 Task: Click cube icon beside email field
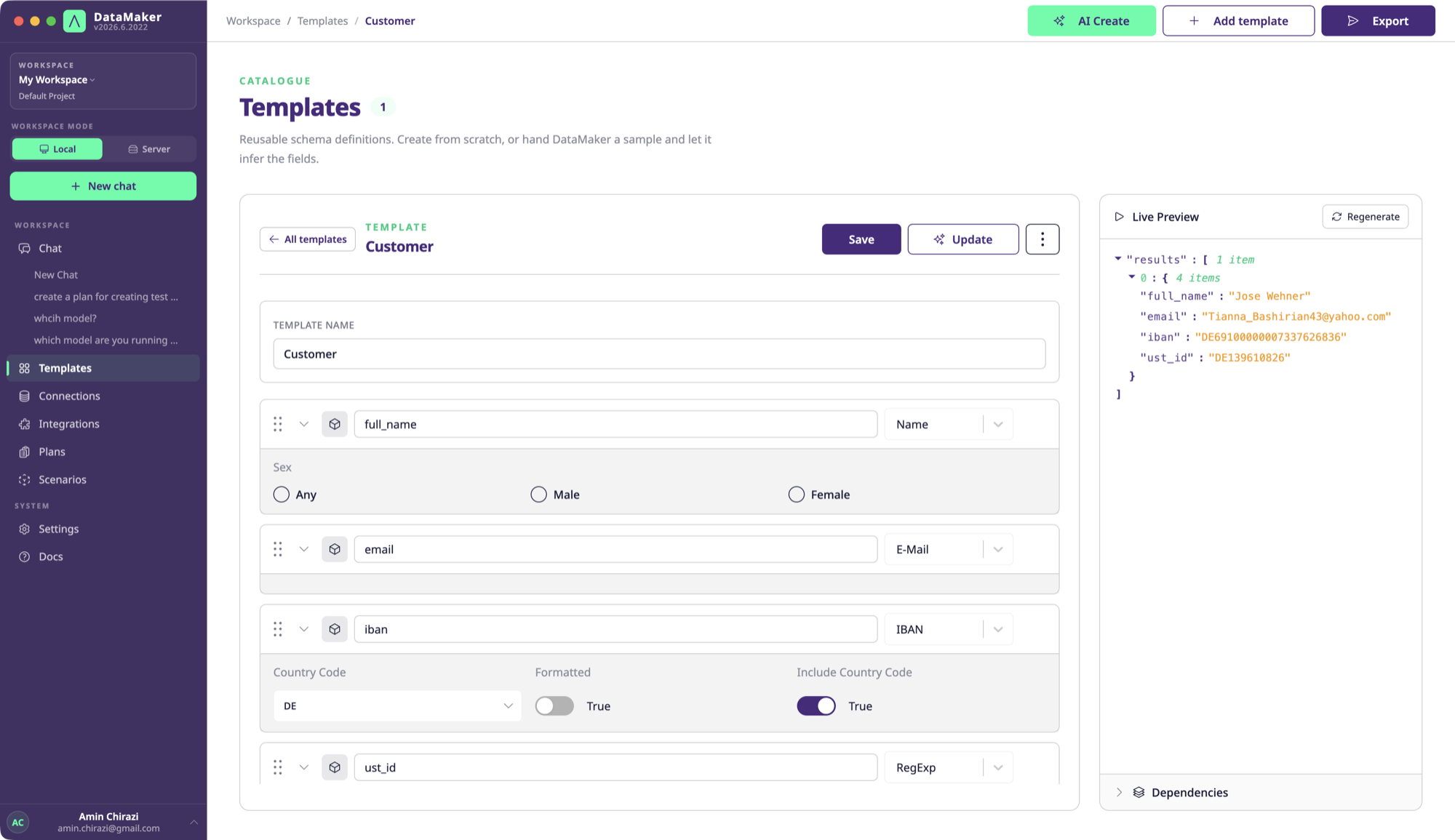pyautogui.click(x=335, y=549)
